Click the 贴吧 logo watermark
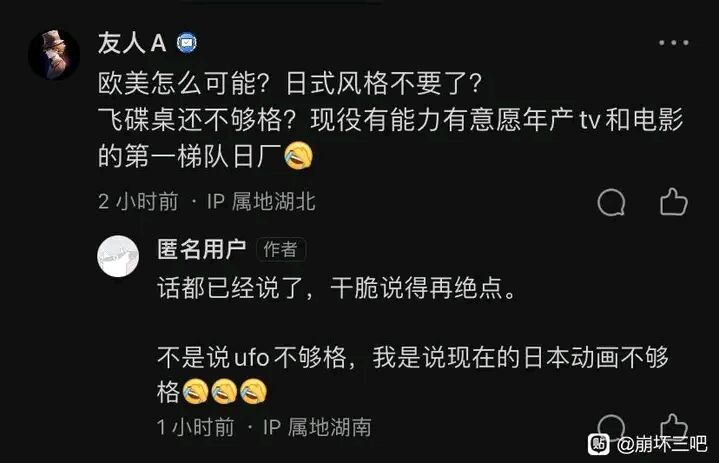This screenshot has width=719, height=463. [599, 444]
